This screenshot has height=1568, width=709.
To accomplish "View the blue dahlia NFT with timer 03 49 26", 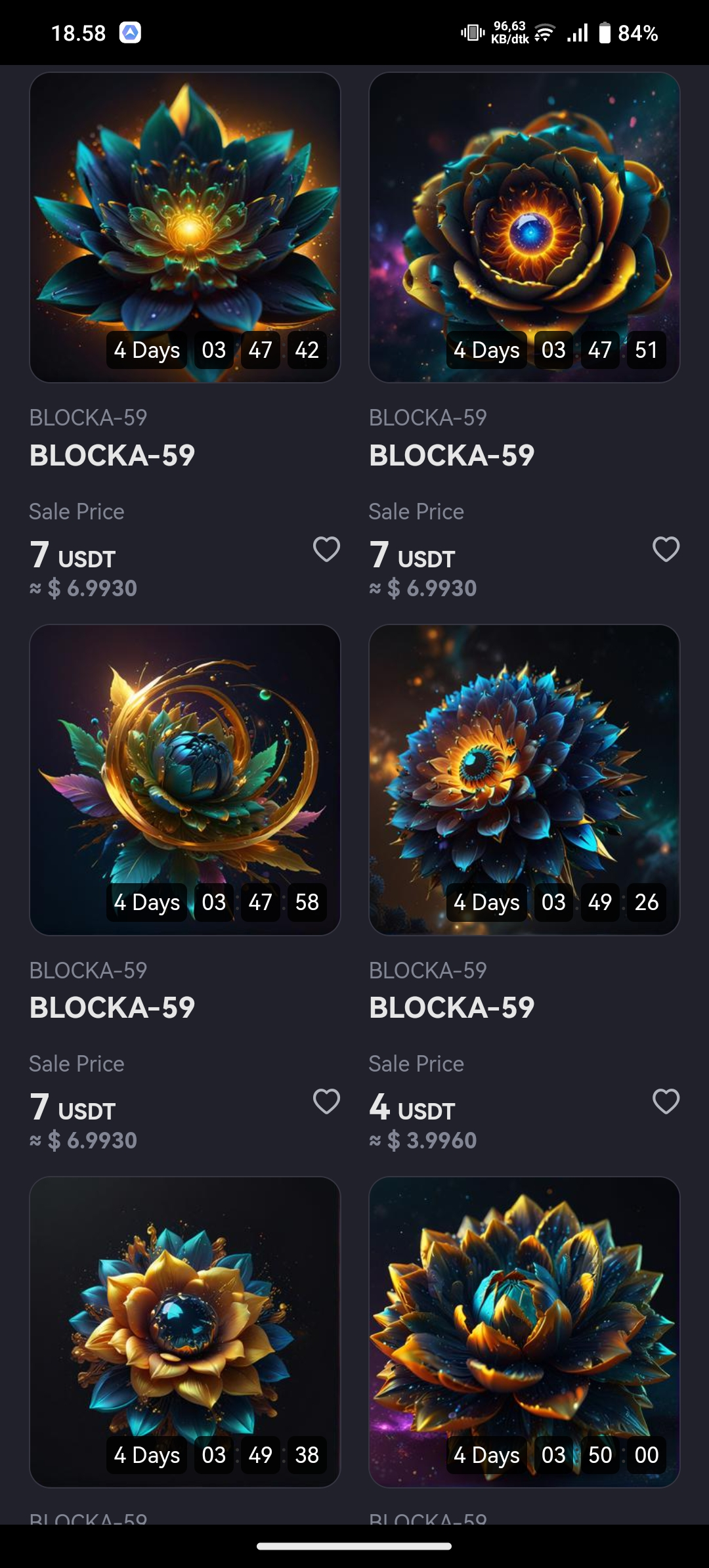I will click(525, 779).
